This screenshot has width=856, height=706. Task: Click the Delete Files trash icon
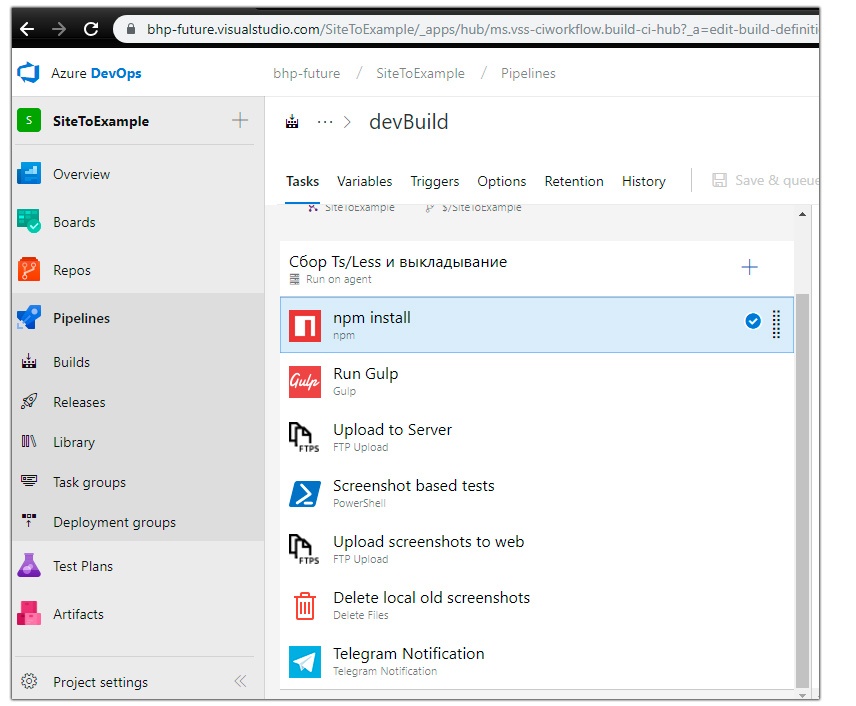[x=305, y=604]
